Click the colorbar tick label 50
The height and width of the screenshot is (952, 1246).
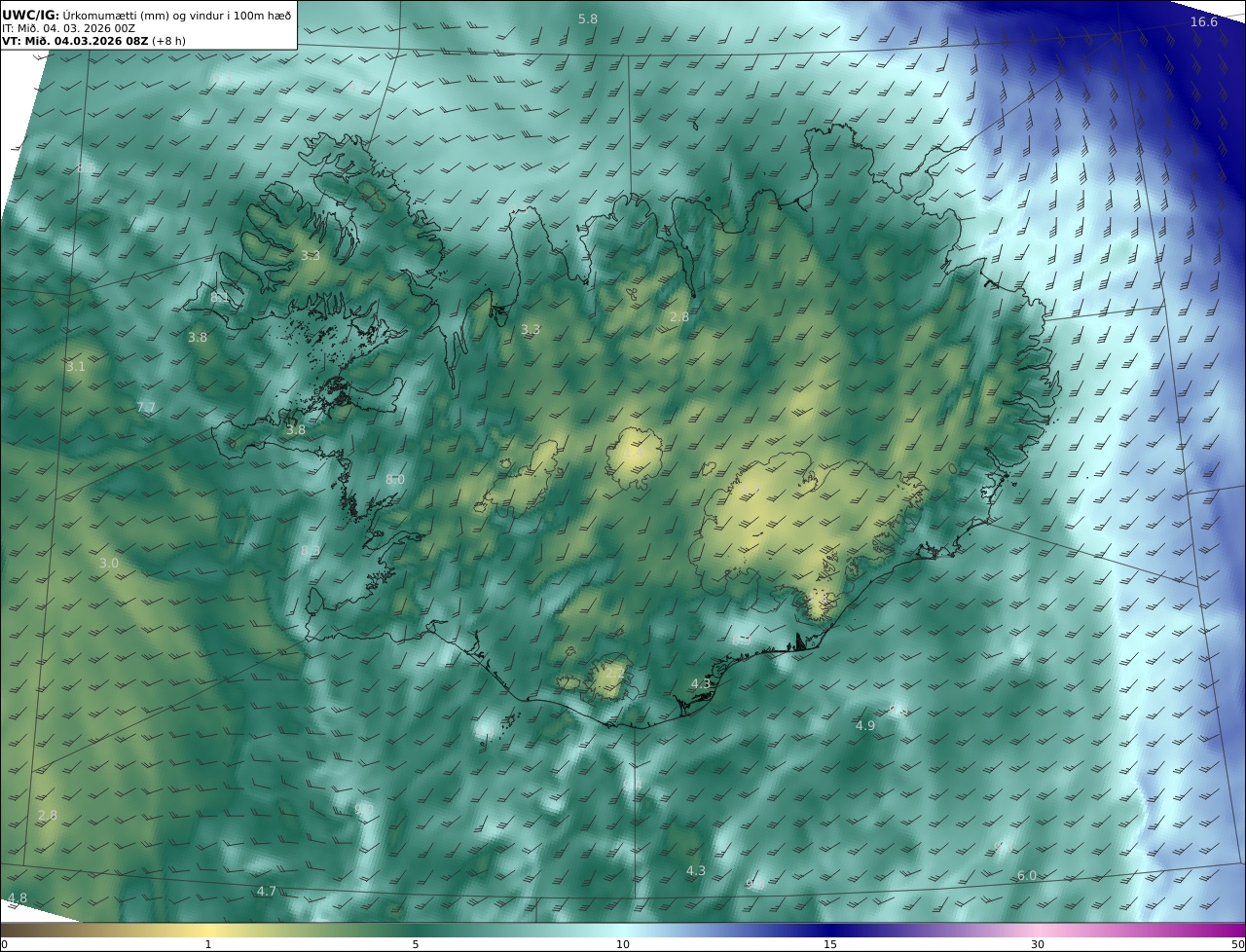pyautogui.click(x=1237, y=944)
